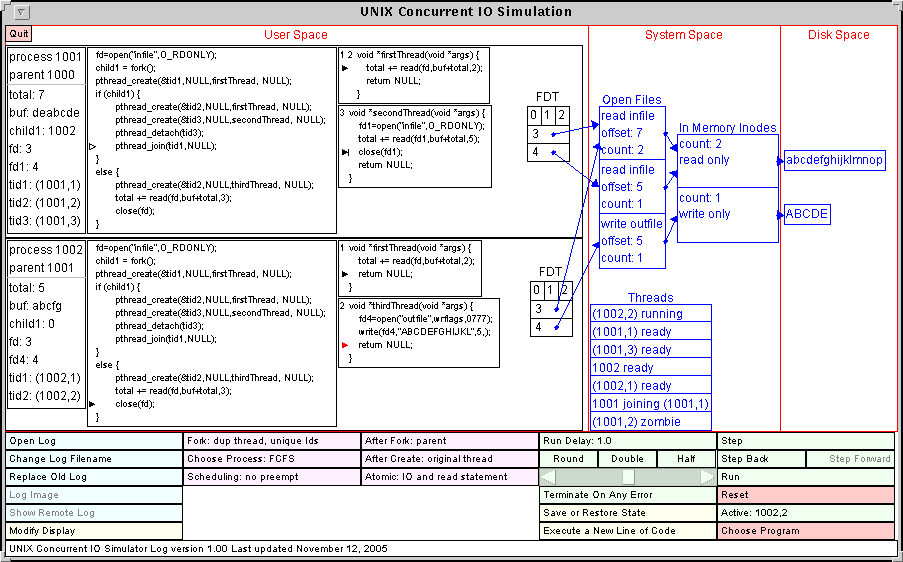
Task: Toggle Terminate On Any Error
Action: pyautogui.click(x=628, y=495)
